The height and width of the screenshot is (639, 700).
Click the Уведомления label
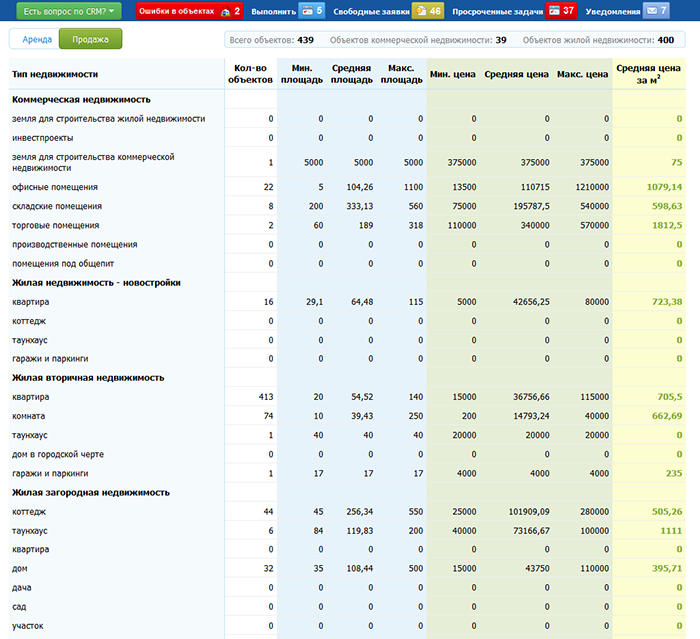(x=612, y=12)
